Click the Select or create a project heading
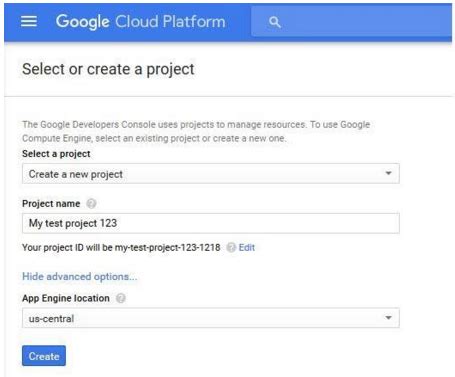The height and width of the screenshot is (377, 455). pyautogui.click(x=108, y=69)
